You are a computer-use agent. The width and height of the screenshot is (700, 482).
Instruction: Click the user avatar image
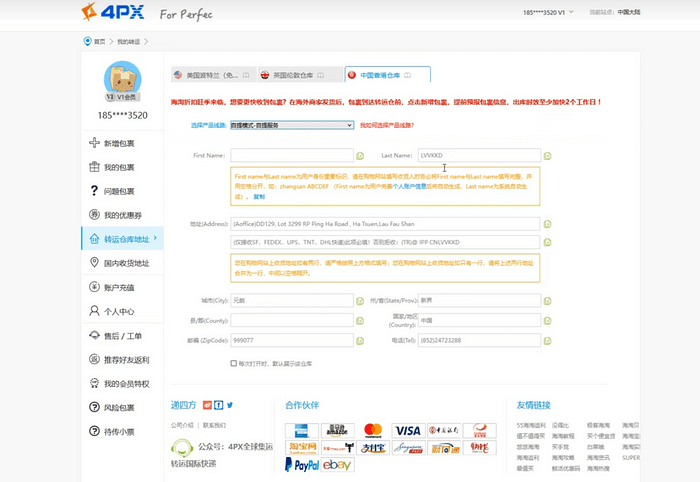coord(123,78)
